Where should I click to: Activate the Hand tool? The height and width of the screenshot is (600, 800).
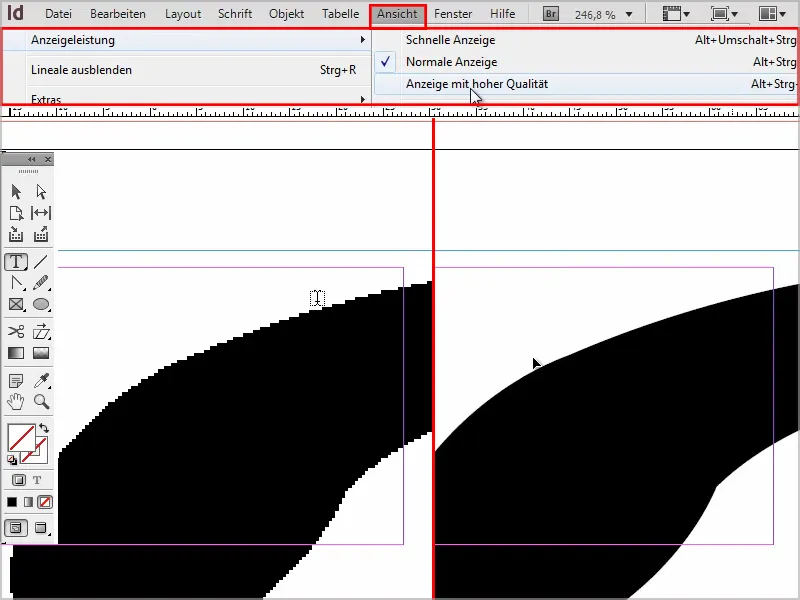16,402
